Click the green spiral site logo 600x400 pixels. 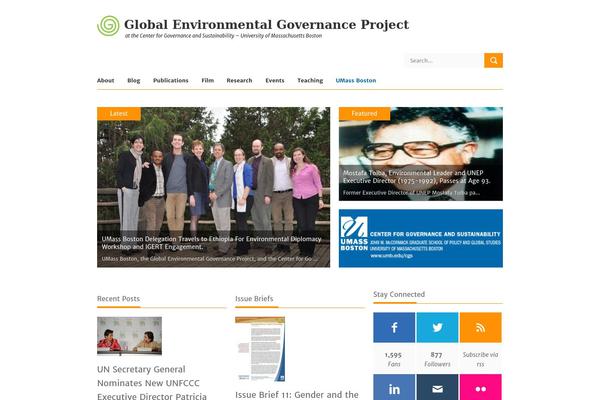[108, 26]
